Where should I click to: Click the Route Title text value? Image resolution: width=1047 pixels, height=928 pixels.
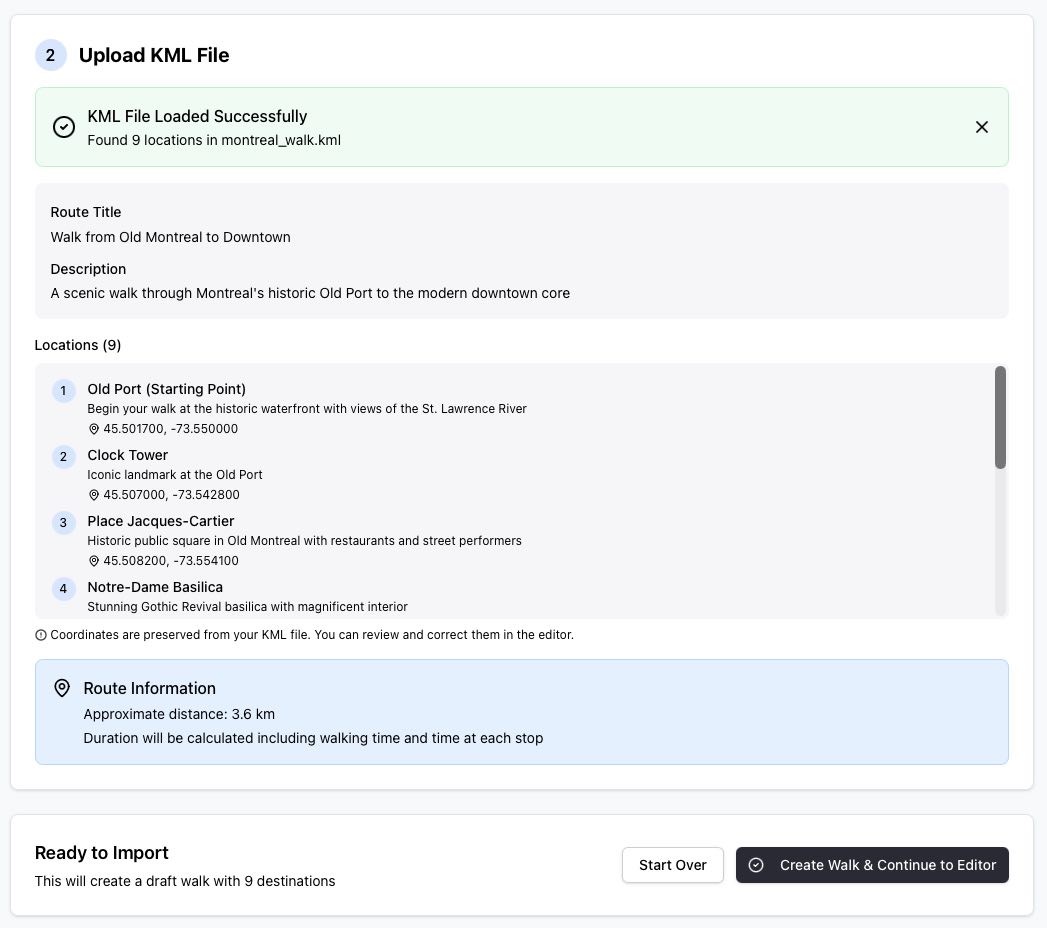170,237
